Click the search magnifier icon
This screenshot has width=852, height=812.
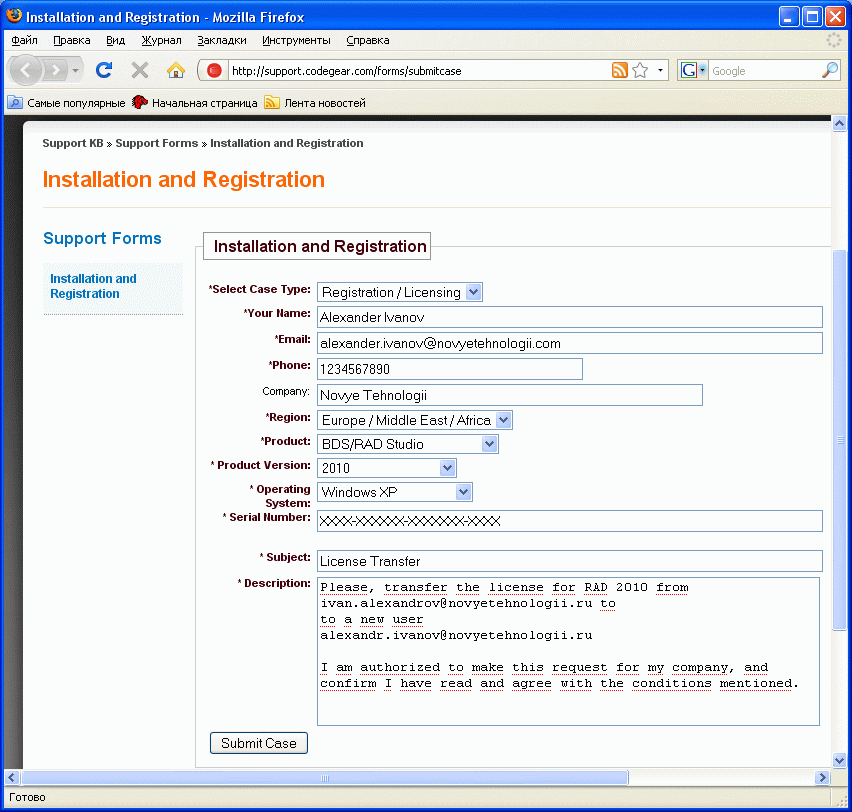(830, 70)
